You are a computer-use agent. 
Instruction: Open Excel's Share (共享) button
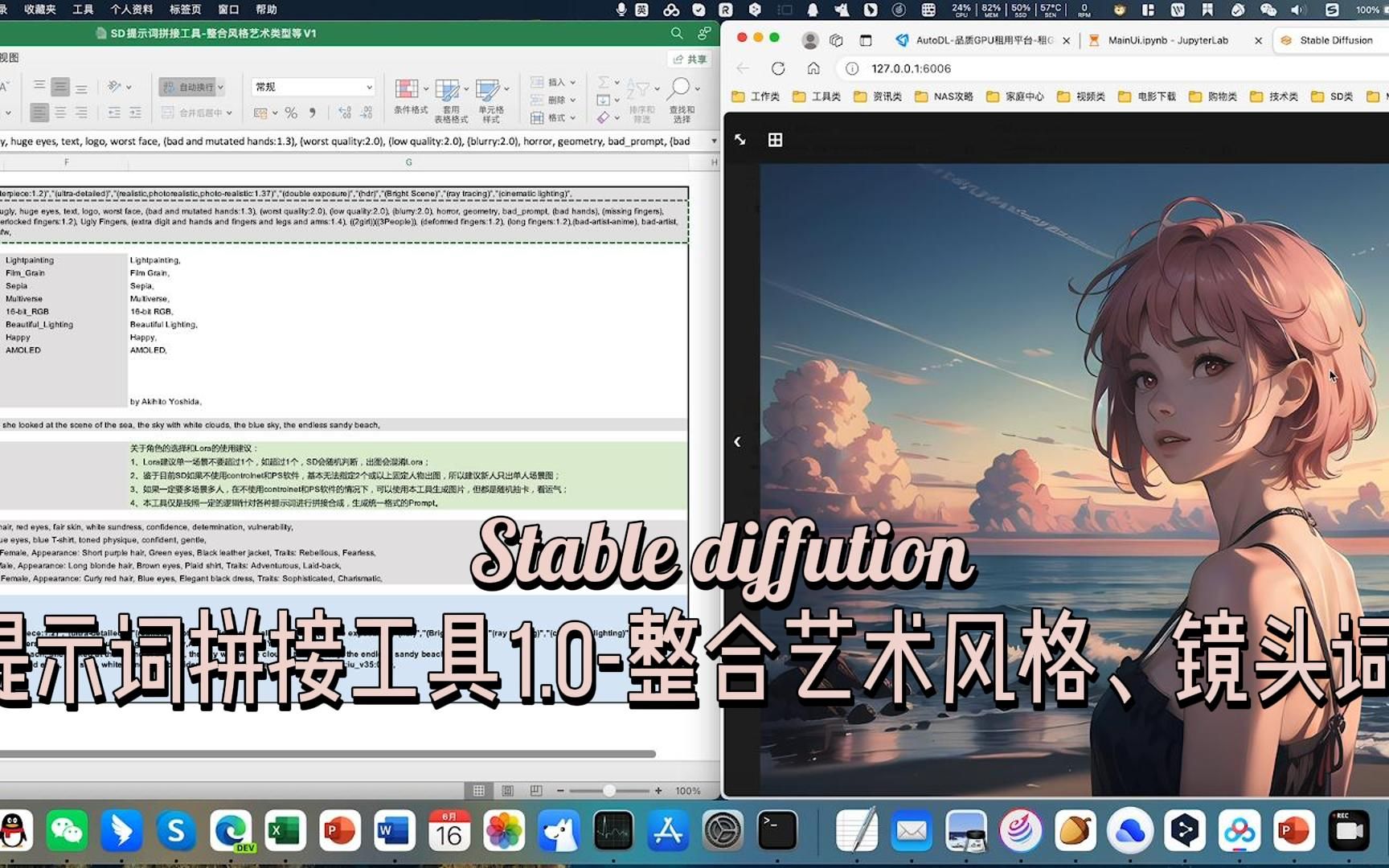pyautogui.click(x=690, y=59)
